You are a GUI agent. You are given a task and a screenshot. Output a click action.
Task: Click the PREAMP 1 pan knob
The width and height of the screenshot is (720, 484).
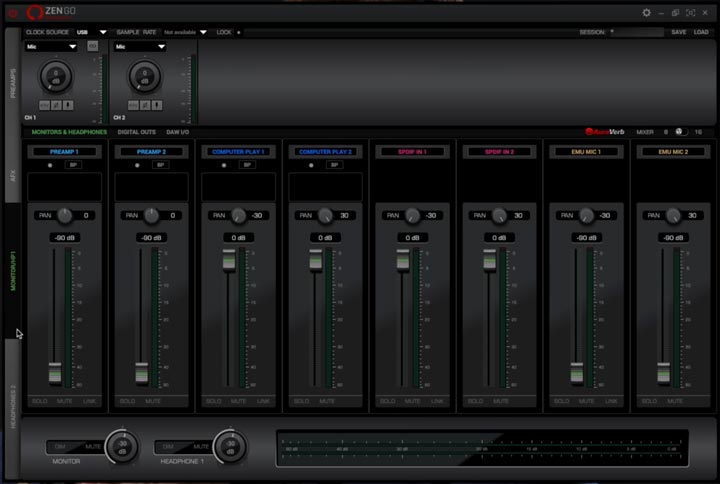click(x=65, y=215)
